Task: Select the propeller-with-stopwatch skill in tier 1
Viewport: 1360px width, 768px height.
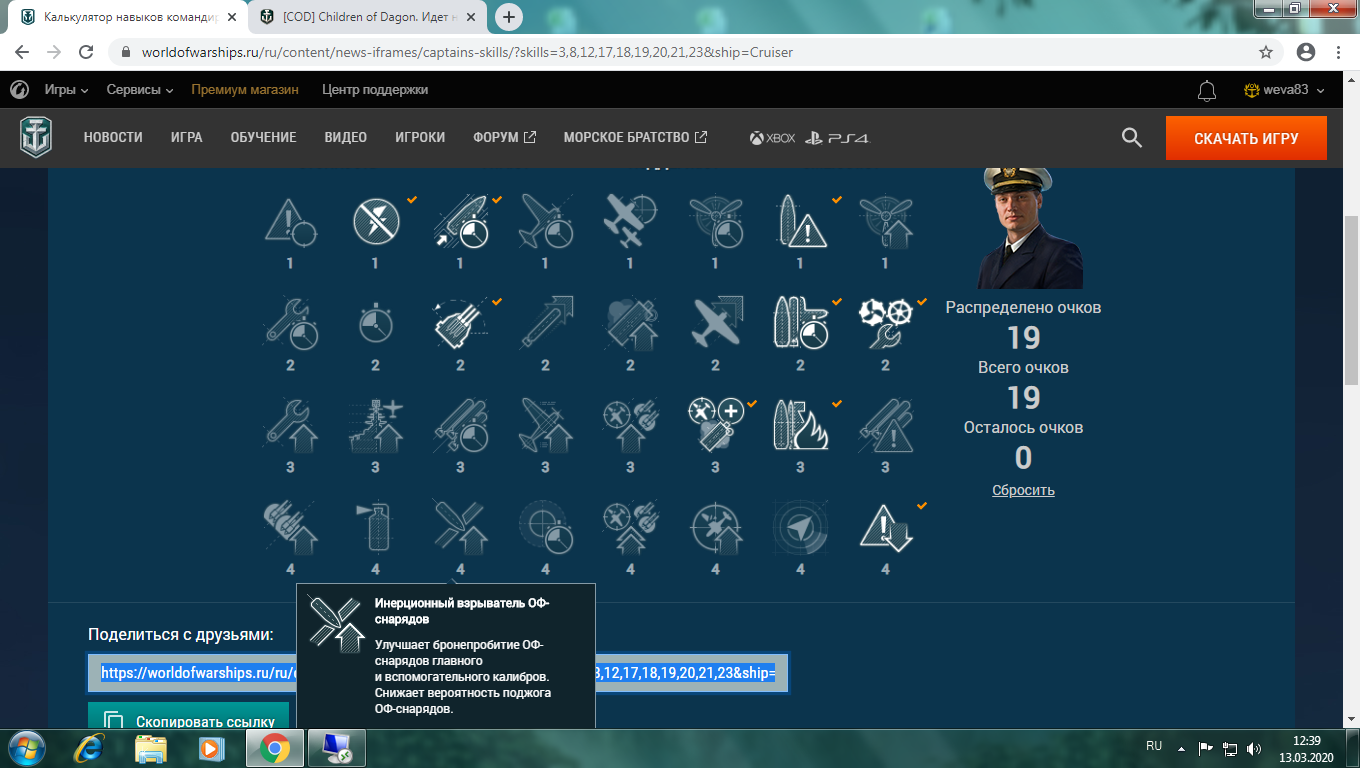Action: tap(715, 221)
